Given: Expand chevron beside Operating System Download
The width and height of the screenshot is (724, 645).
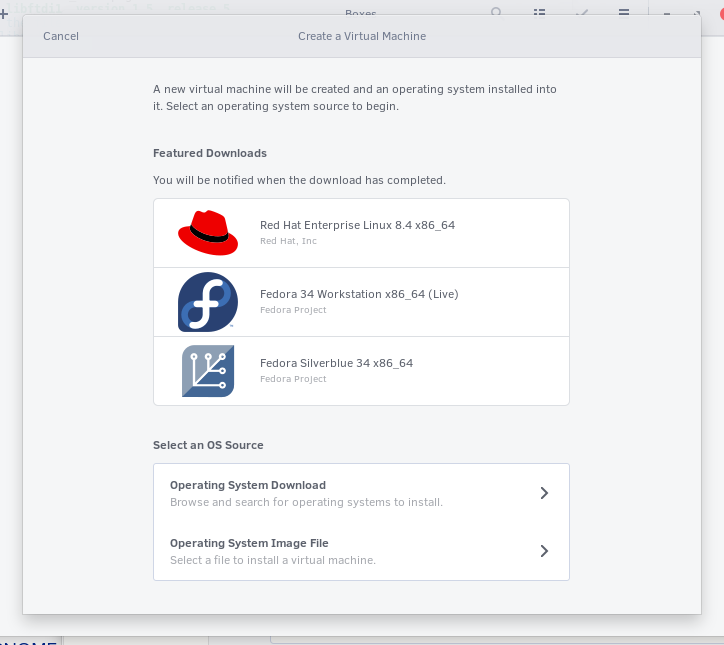Looking at the screenshot, I should pyautogui.click(x=544, y=493).
